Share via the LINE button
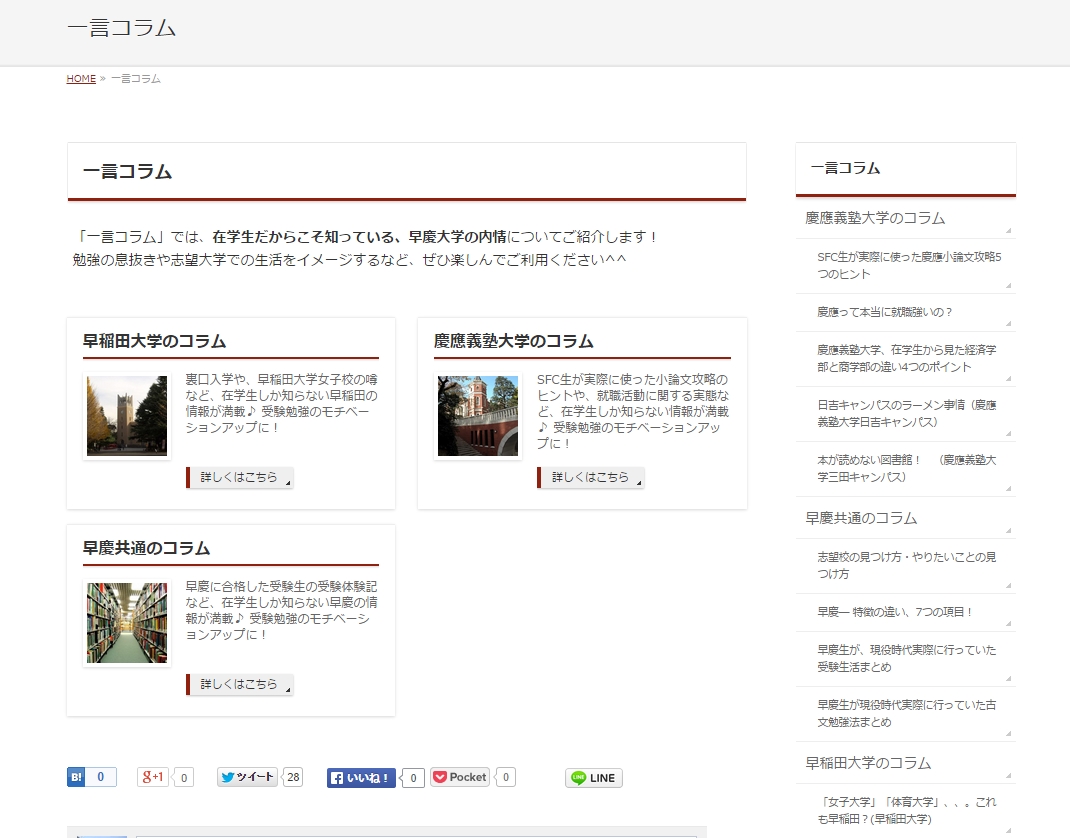1070x838 pixels. pyautogui.click(x=594, y=778)
